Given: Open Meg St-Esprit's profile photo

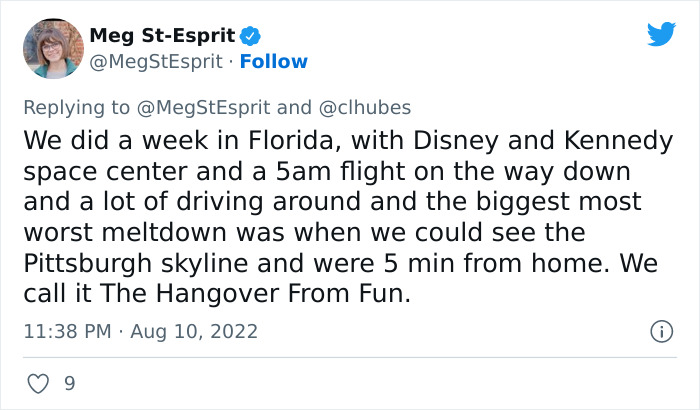Looking at the screenshot, I should coord(52,48).
